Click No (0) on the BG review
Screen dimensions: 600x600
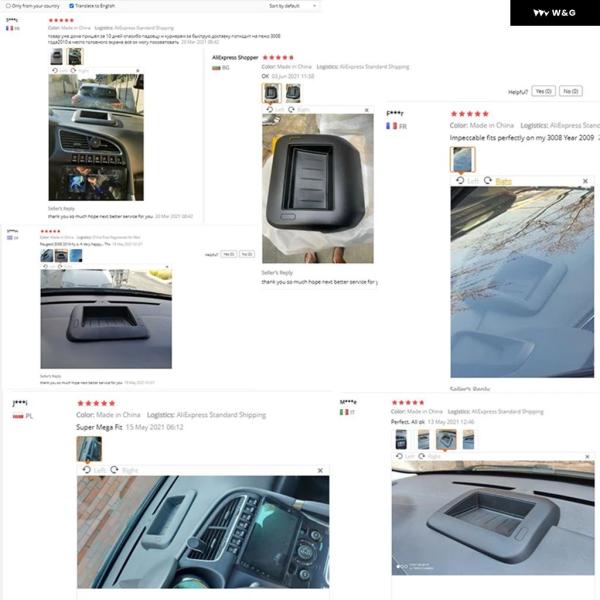pos(571,91)
